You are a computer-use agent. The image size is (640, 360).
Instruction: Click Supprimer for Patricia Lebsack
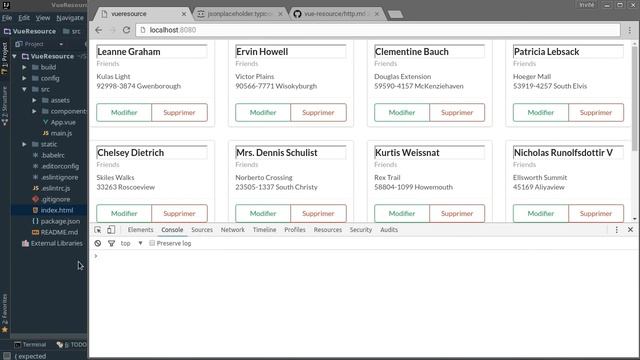tap(596, 113)
